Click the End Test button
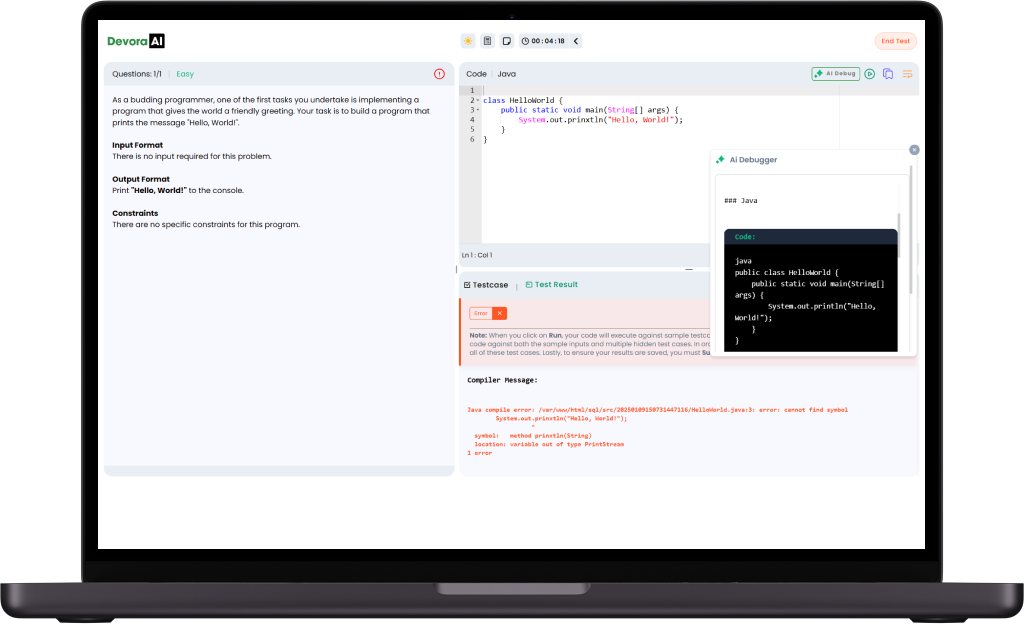Image resolution: width=1024 pixels, height=624 pixels. [x=895, y=41]
